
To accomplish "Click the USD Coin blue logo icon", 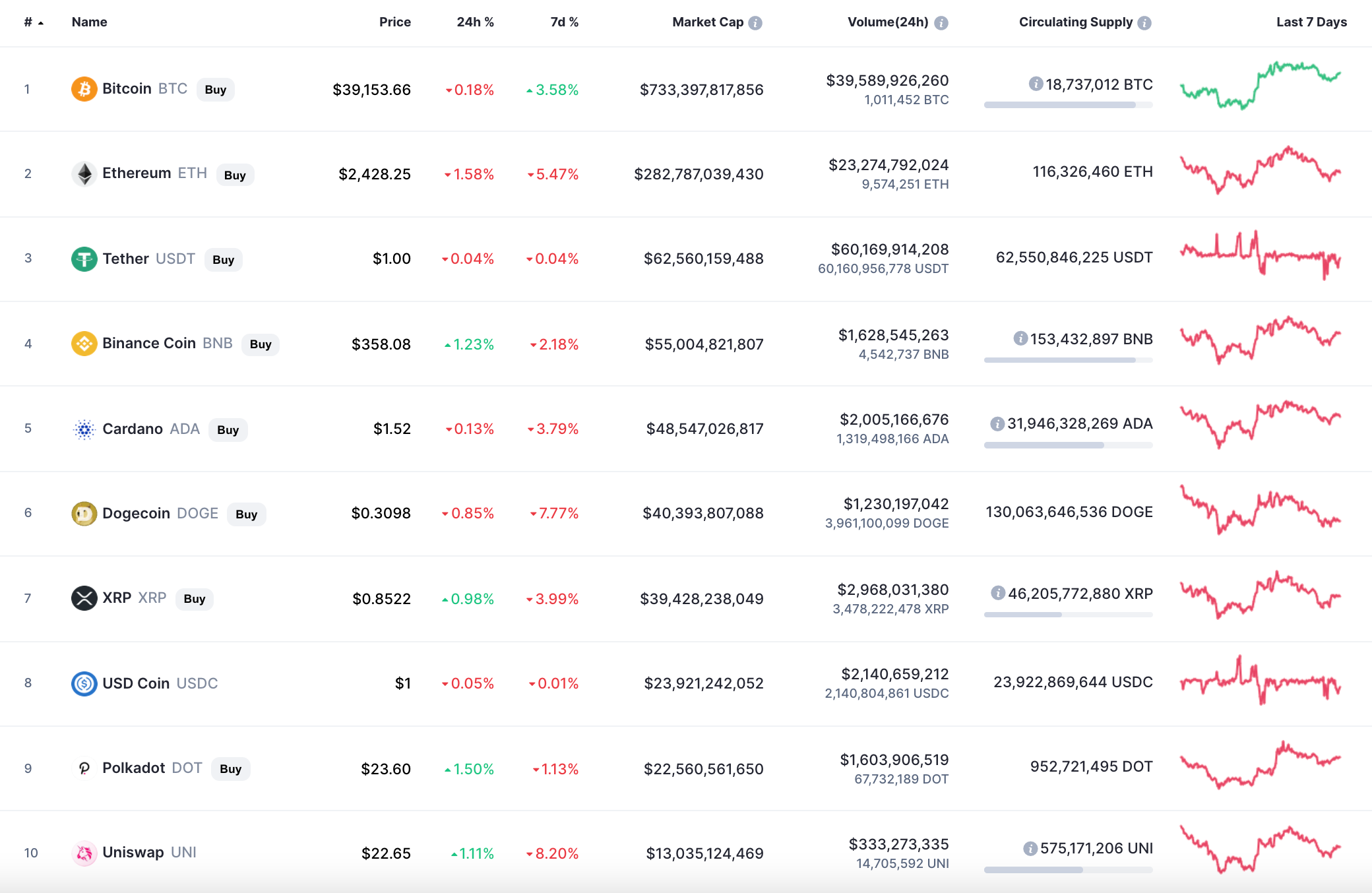I will click(x=84, y=683).
